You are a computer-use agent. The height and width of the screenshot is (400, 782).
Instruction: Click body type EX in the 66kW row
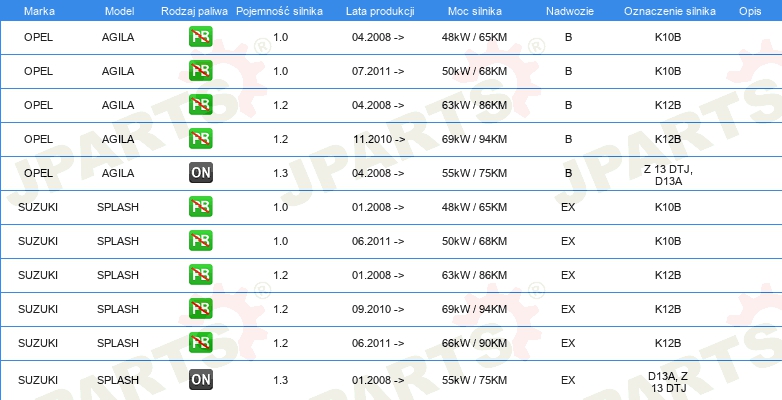[568, 343]
